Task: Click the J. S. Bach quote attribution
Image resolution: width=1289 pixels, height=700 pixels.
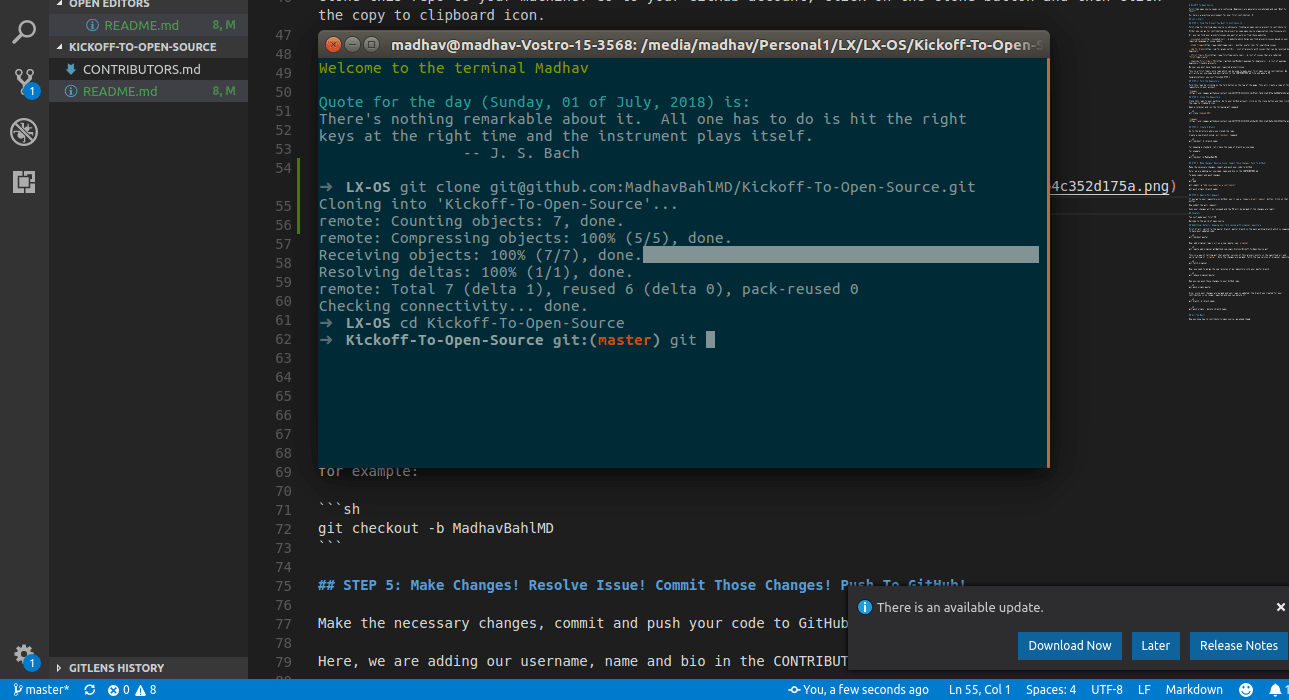Action: coord(522,153)
